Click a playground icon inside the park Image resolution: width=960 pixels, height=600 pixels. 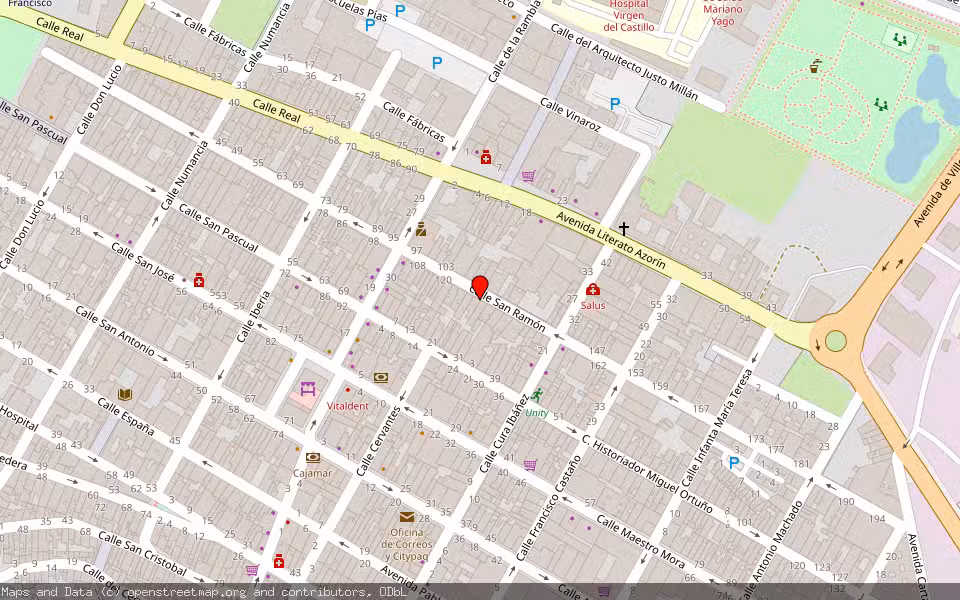click(900, 40)
